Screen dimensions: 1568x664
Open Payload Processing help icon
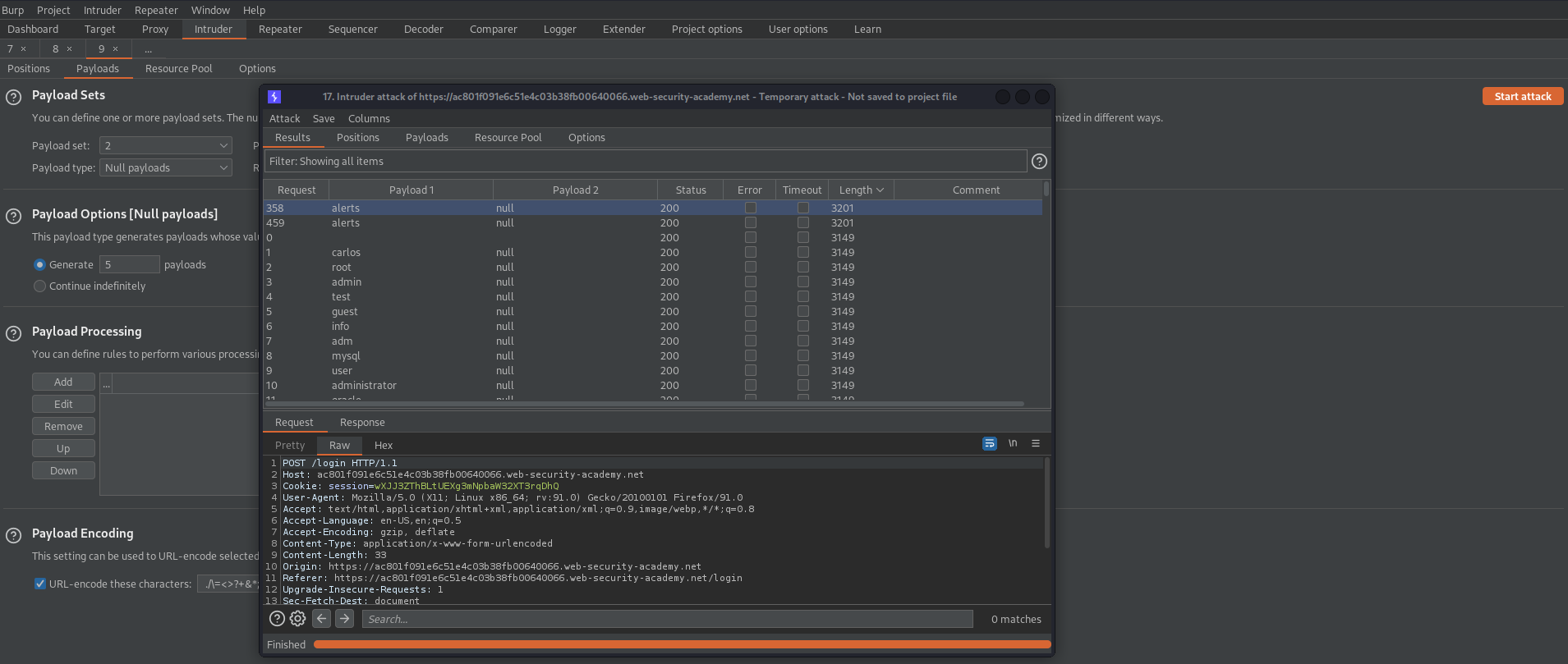[x=13, y=333]
